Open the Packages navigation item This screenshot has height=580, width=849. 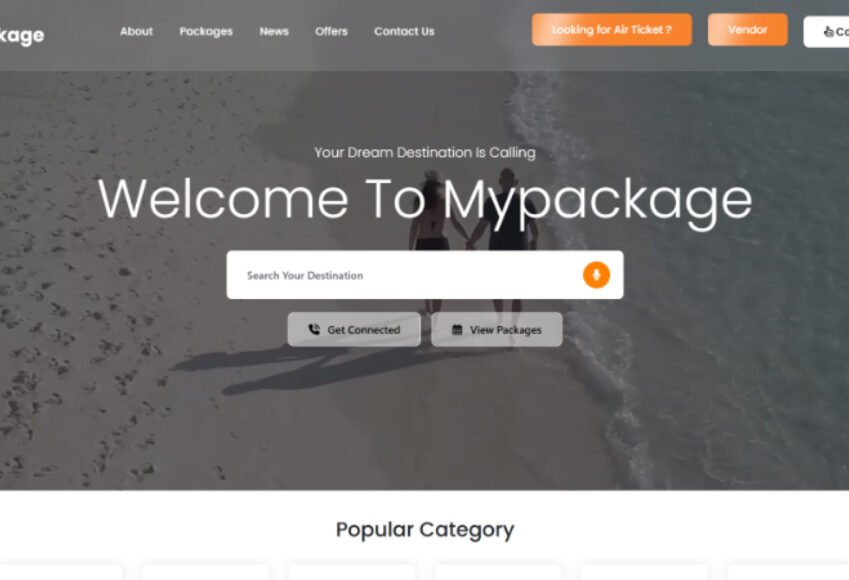pyautogui.click(x=206, y=31)
